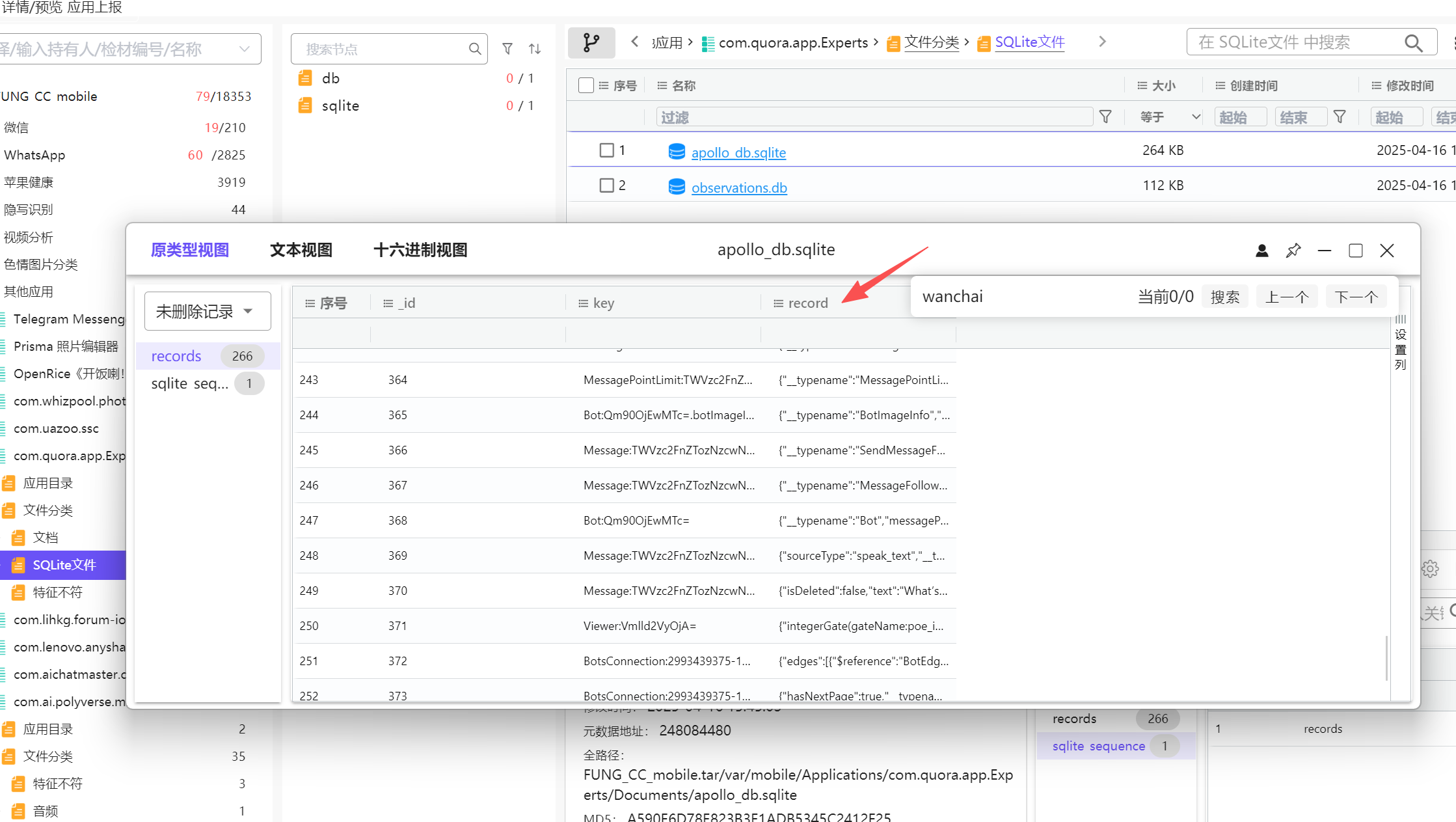This screenshot has width=1456, height=822.
Task: Click the sort arrows icon in node panel
Action: (535, 49)
